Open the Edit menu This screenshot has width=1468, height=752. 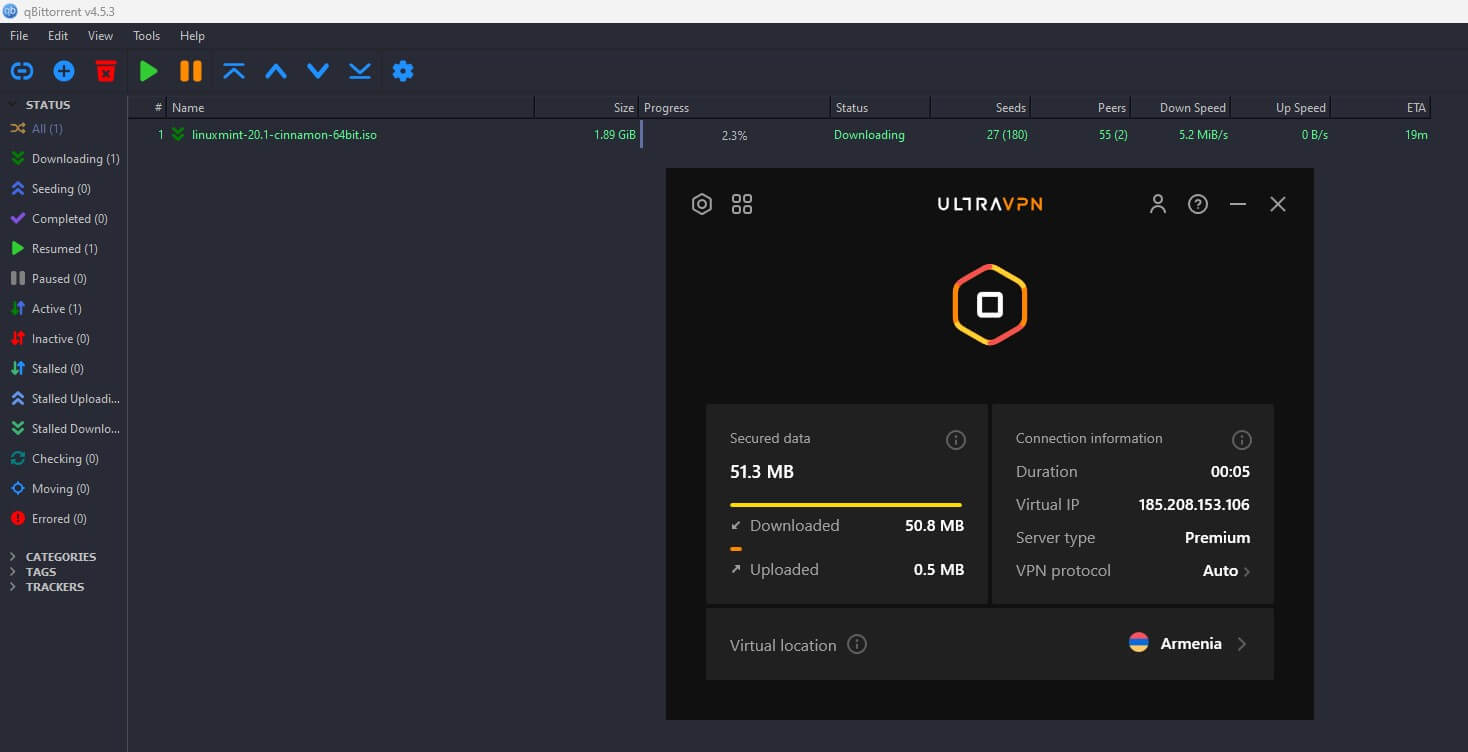point(58,35)
